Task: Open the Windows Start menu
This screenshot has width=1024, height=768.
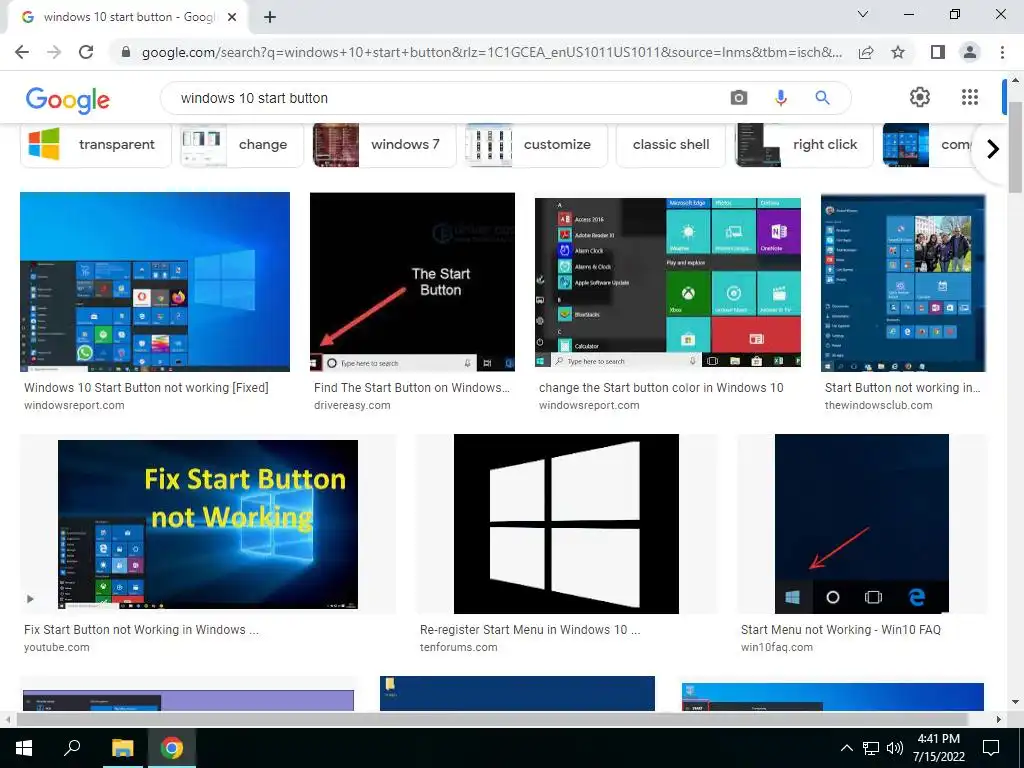Action: coord(24,748)
